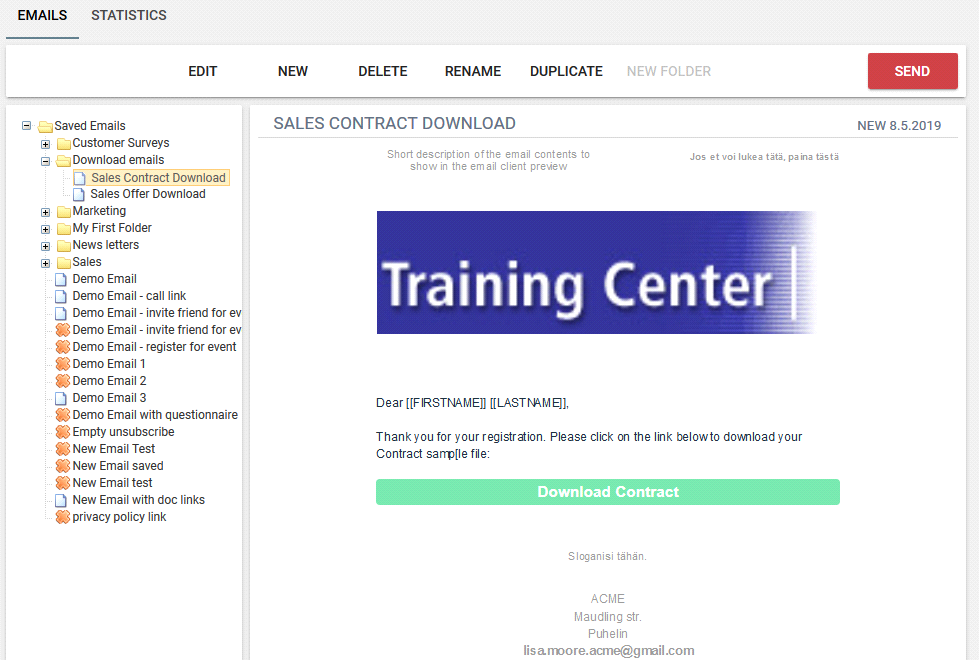Switch to the Statistics tab
Viewport: 979px width, 660px height.
tap(129, 16)
